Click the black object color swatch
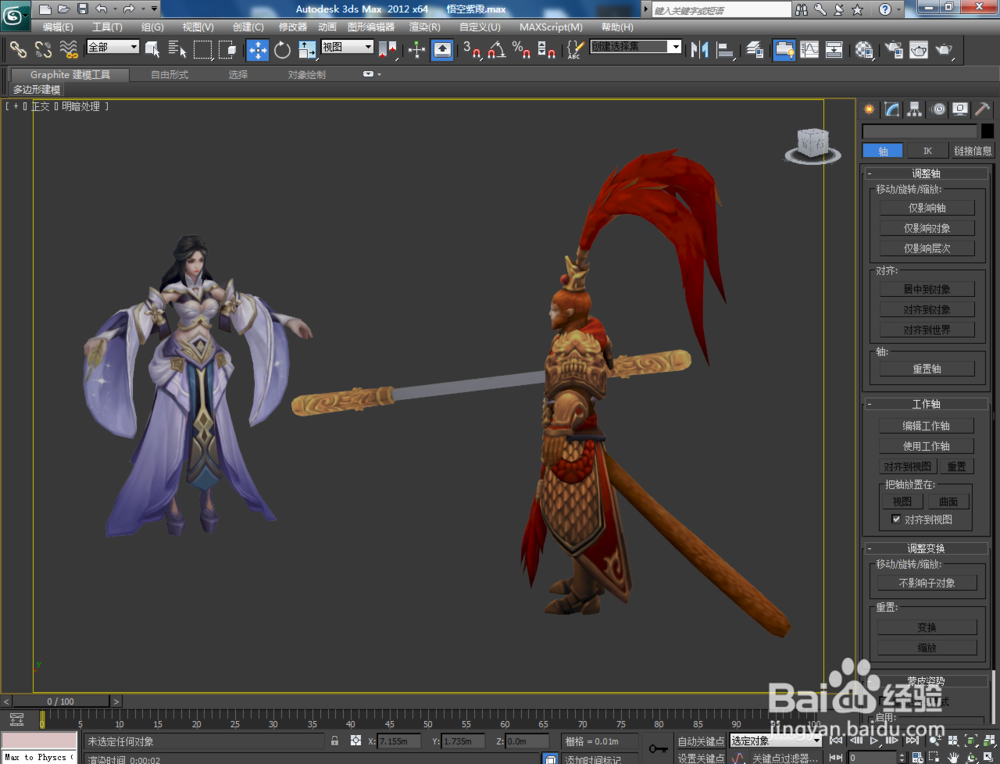Viewport: 1000px width, 764px height. (x=987, y=131)
